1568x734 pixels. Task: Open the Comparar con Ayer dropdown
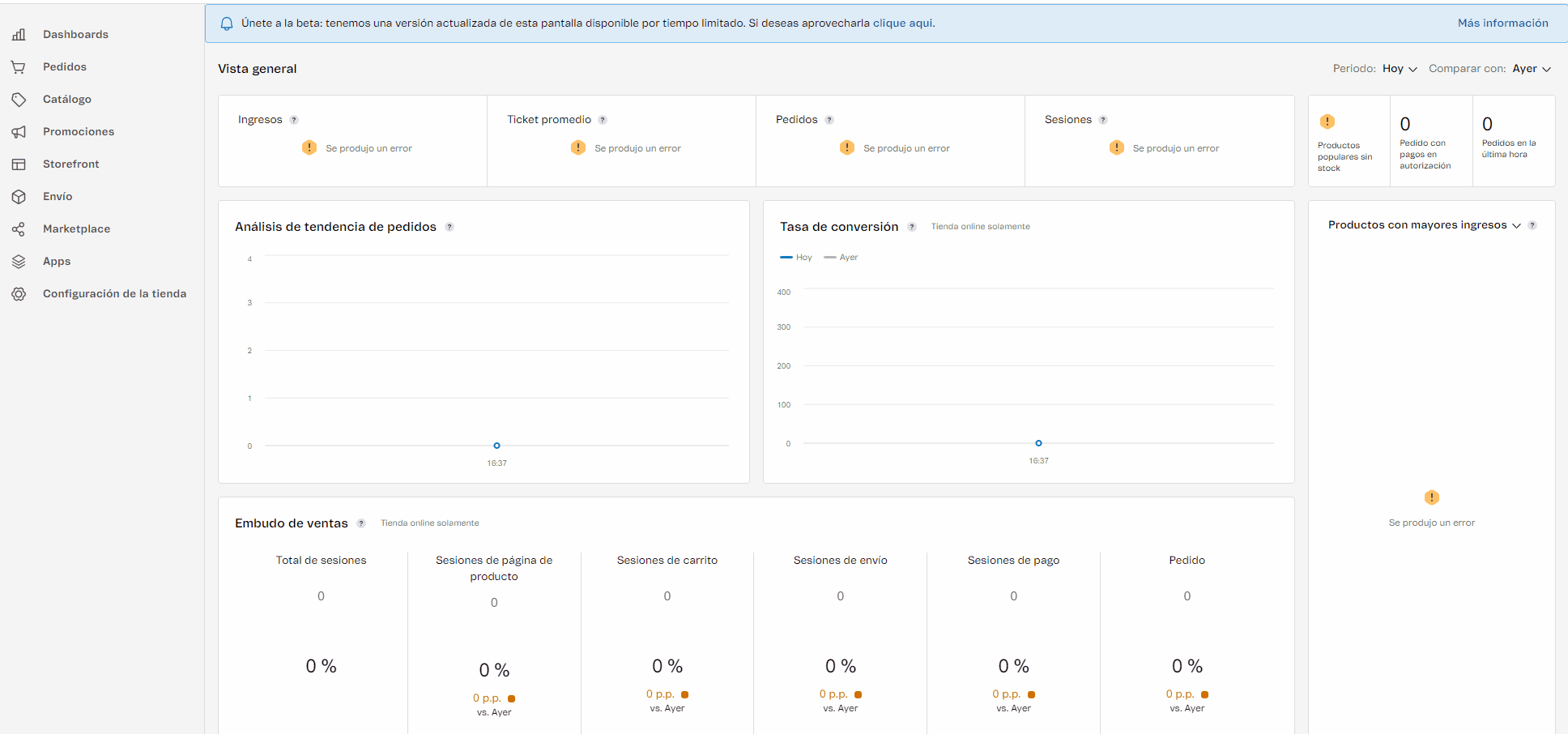[x=1532, y=69]
